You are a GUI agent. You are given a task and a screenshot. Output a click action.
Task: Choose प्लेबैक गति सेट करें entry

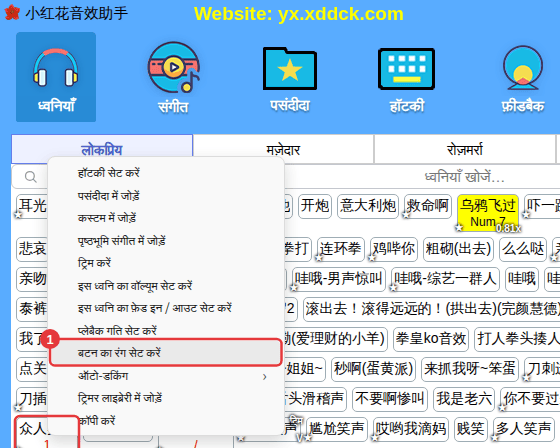(166, 330)
